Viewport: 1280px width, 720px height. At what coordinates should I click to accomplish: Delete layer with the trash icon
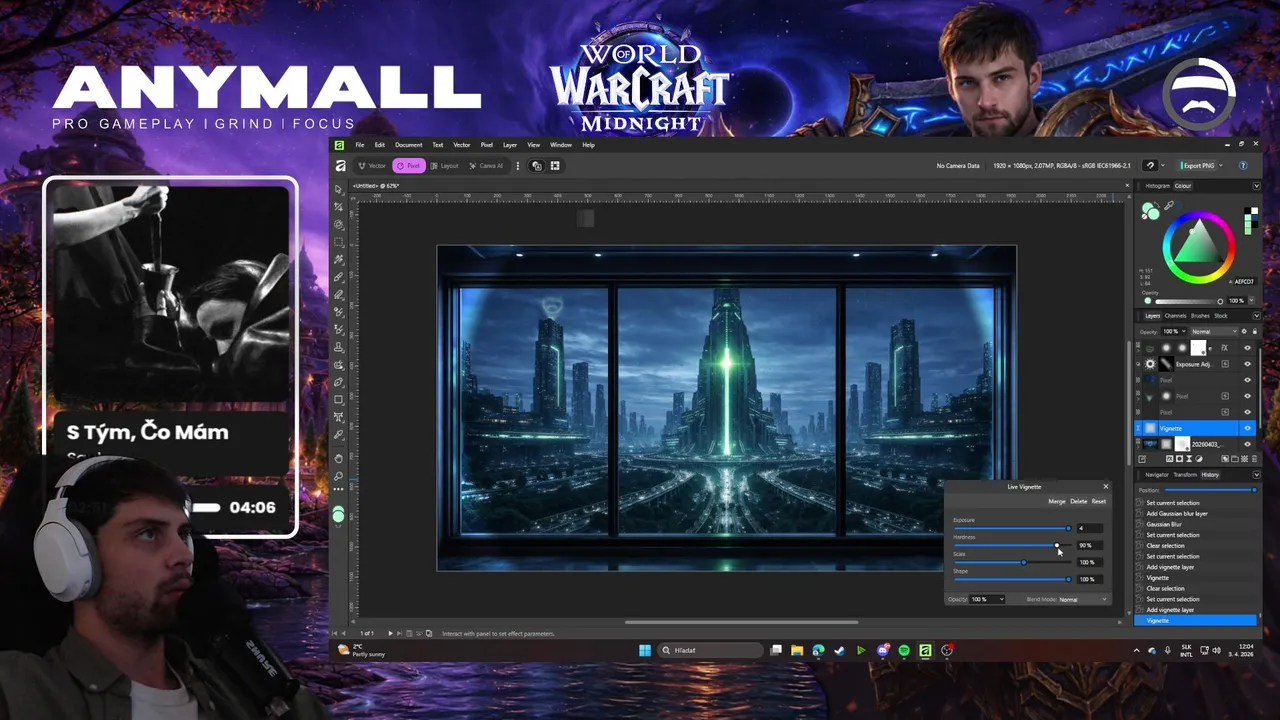coord(1254,458)
